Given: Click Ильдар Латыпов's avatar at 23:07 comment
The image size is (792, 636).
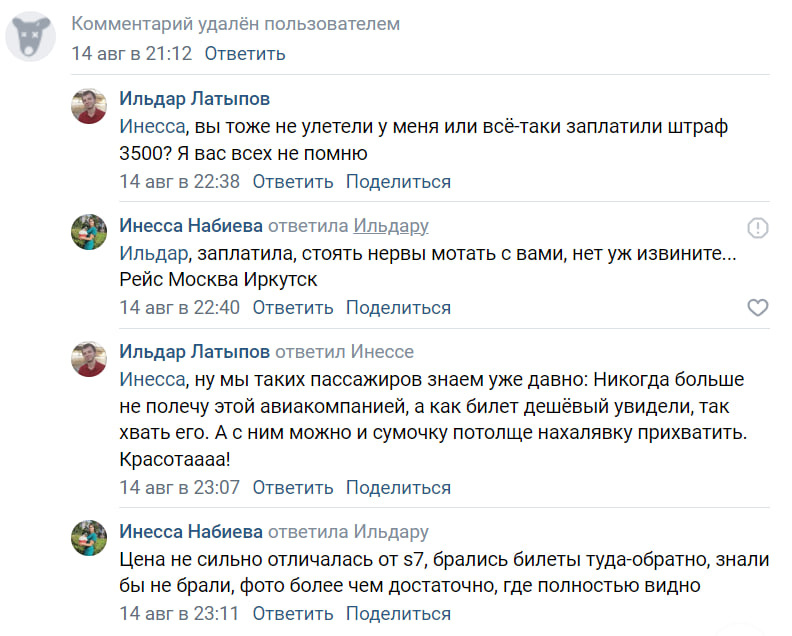Looking at the screenshot, I should click(x=89, y=359).
